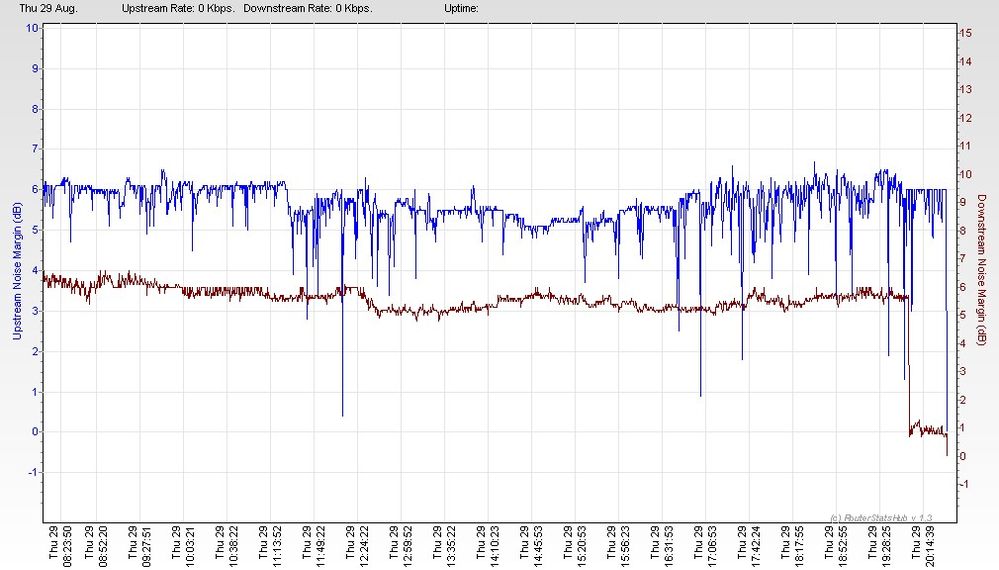
Task: Click the 'Thu 29 12:59:52' time label
Action: point(401,546)
